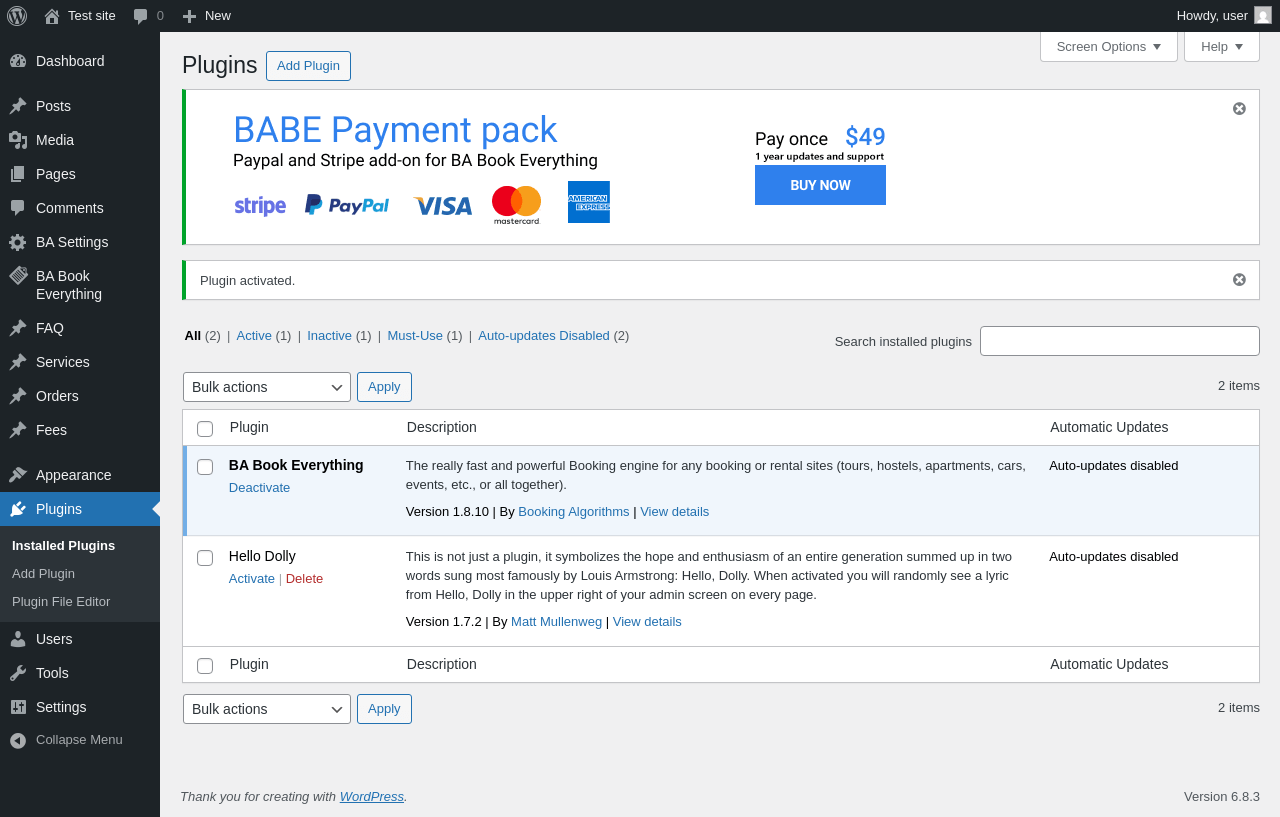Click the American Express logo in the banner
1280x817 pixels.
tap(589, 202)
